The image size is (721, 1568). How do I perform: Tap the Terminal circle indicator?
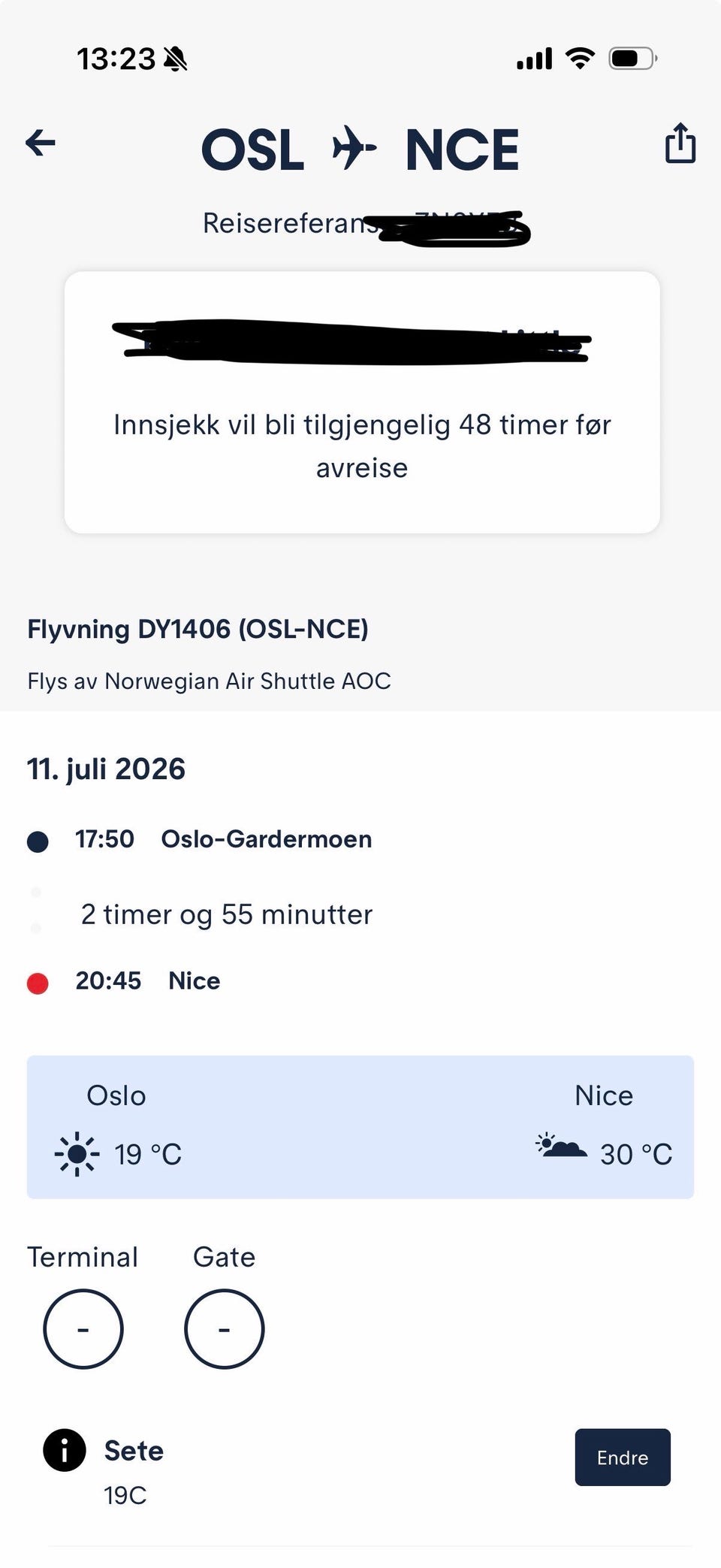pyautogui.click(x=83, y=1328)
